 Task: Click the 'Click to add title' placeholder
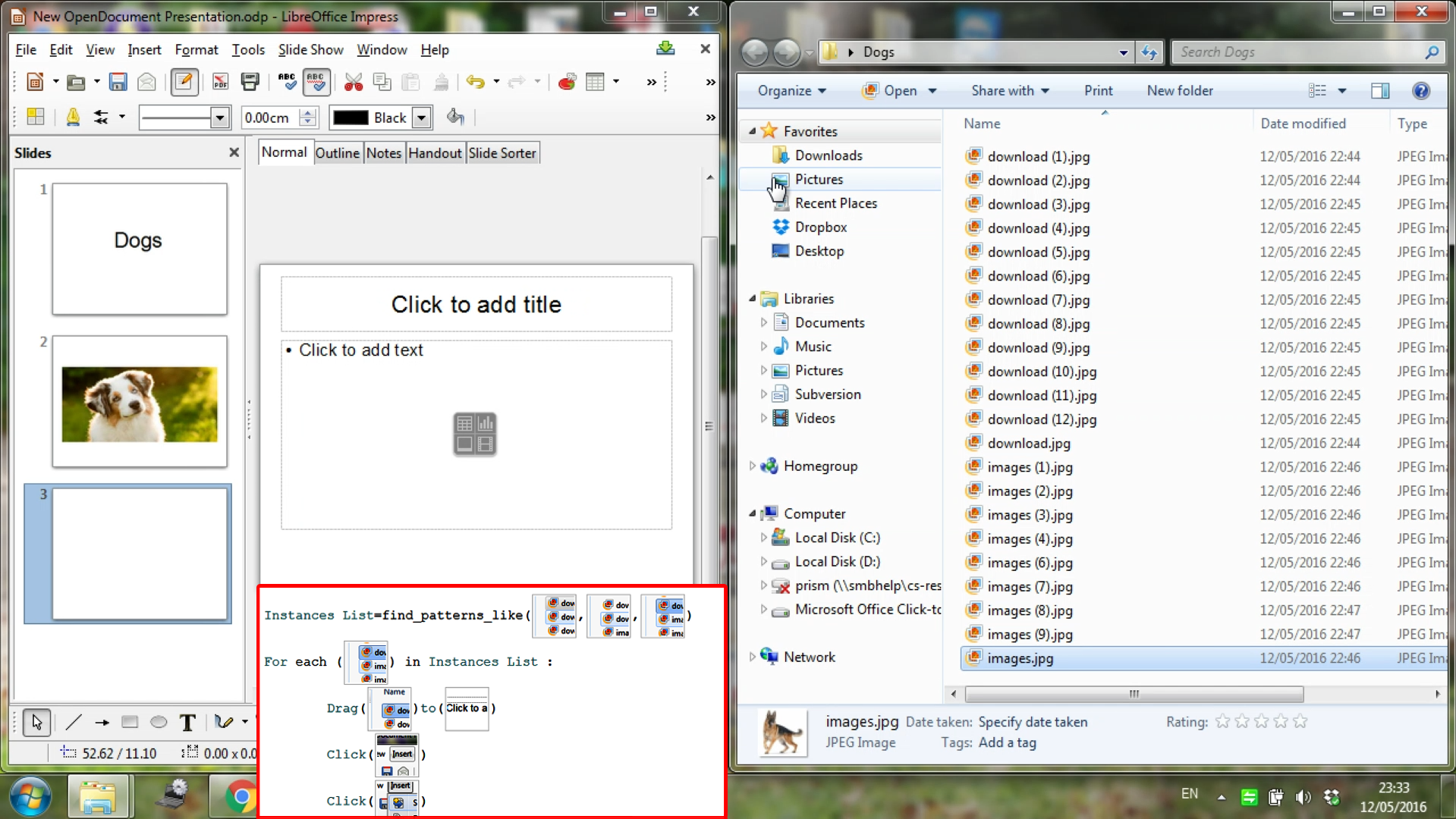click(x=476, y=304)
